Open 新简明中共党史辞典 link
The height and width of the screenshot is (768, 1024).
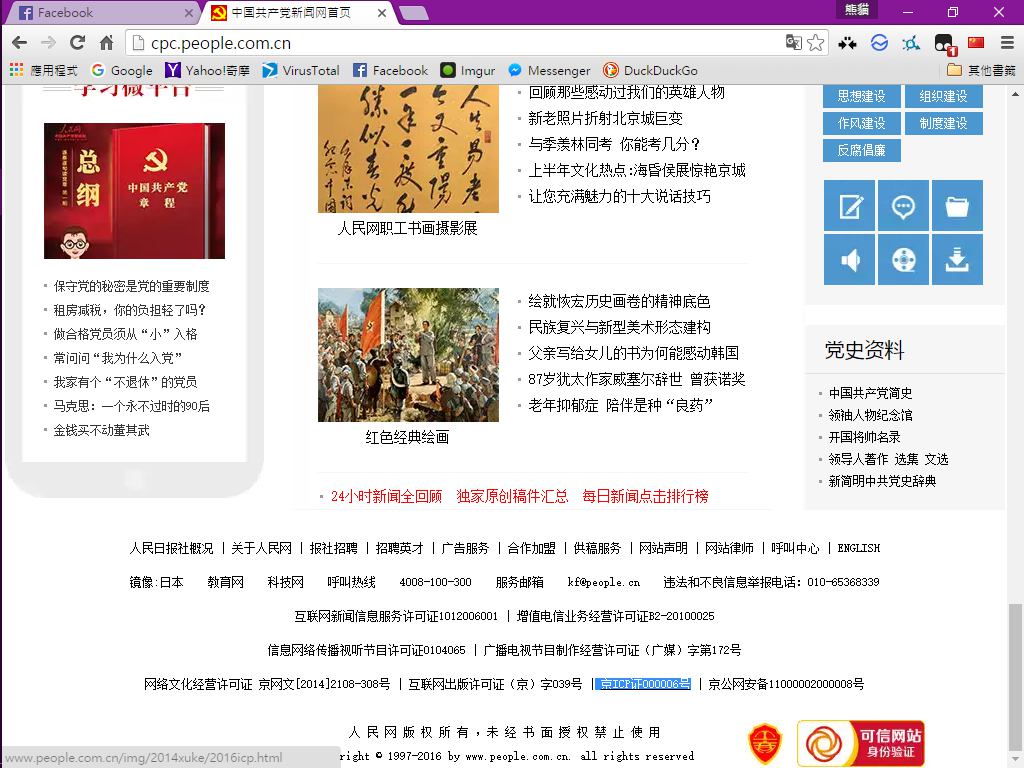(882, 481)
